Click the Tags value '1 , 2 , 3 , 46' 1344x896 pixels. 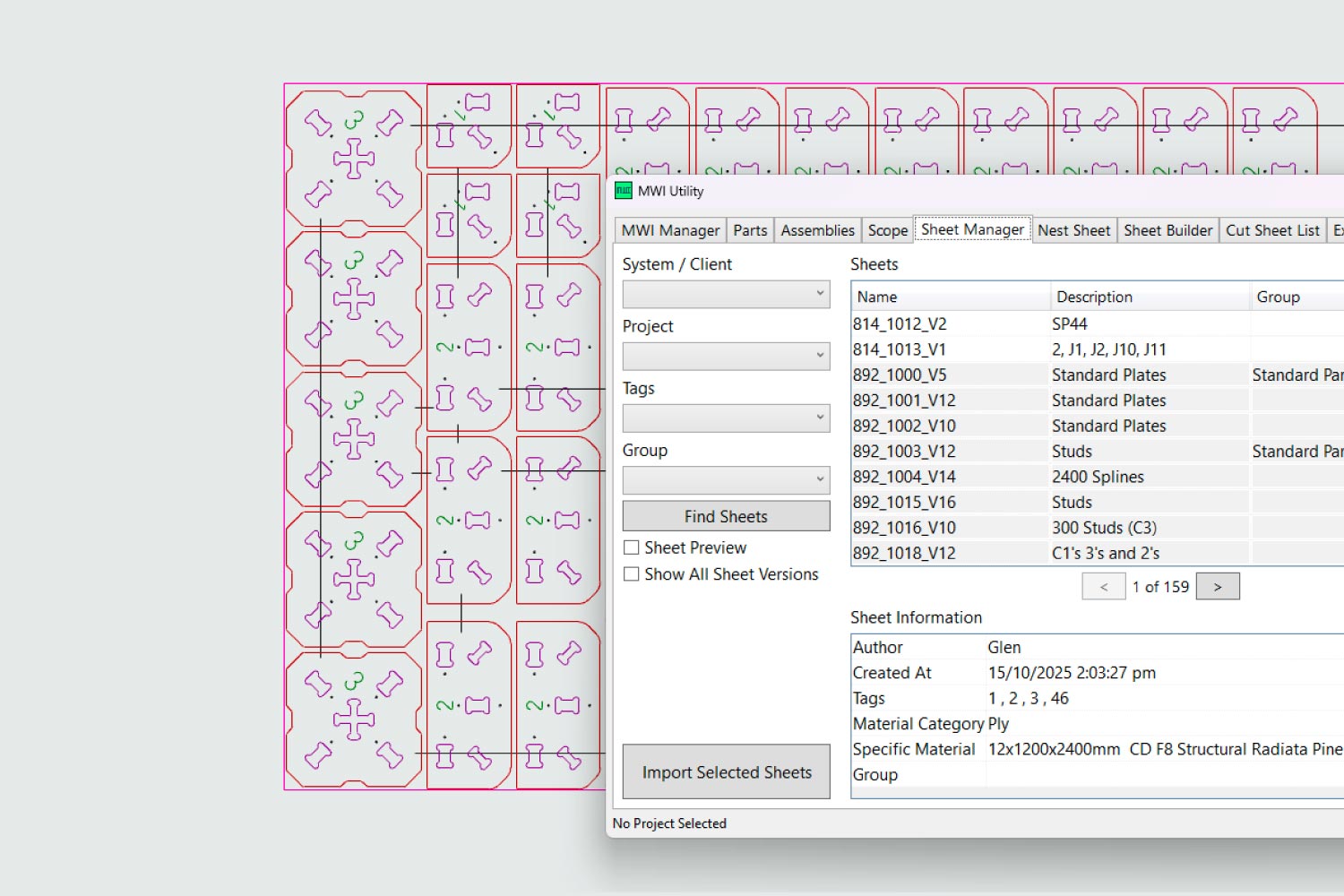[x=1028, y=698]
